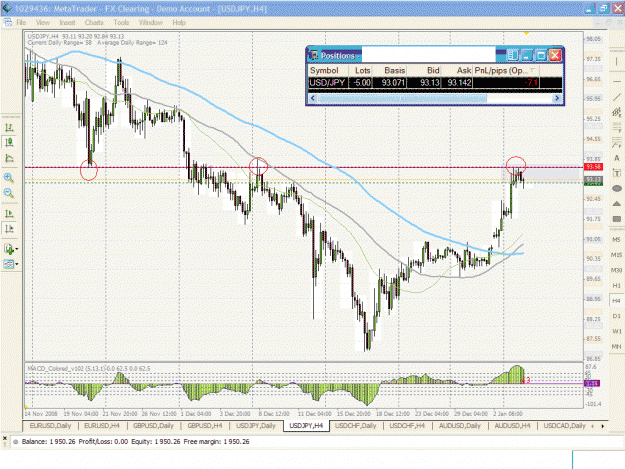Select the ellipse drawing tool
The height and width of the screenshot is (469, 625).
pyautogui.click(x=617, y=188)
